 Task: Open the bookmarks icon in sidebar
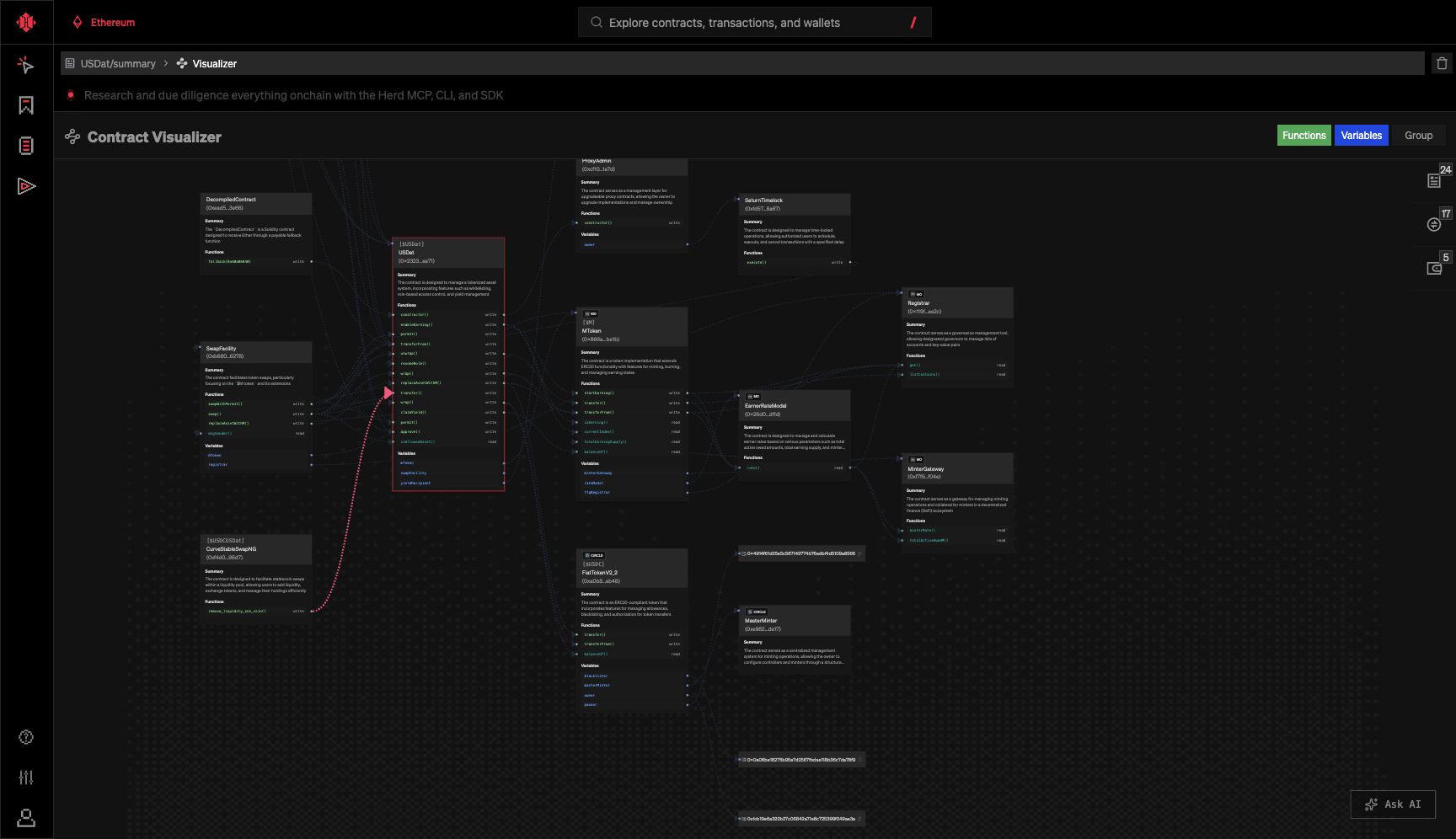[x=26, y=105]
